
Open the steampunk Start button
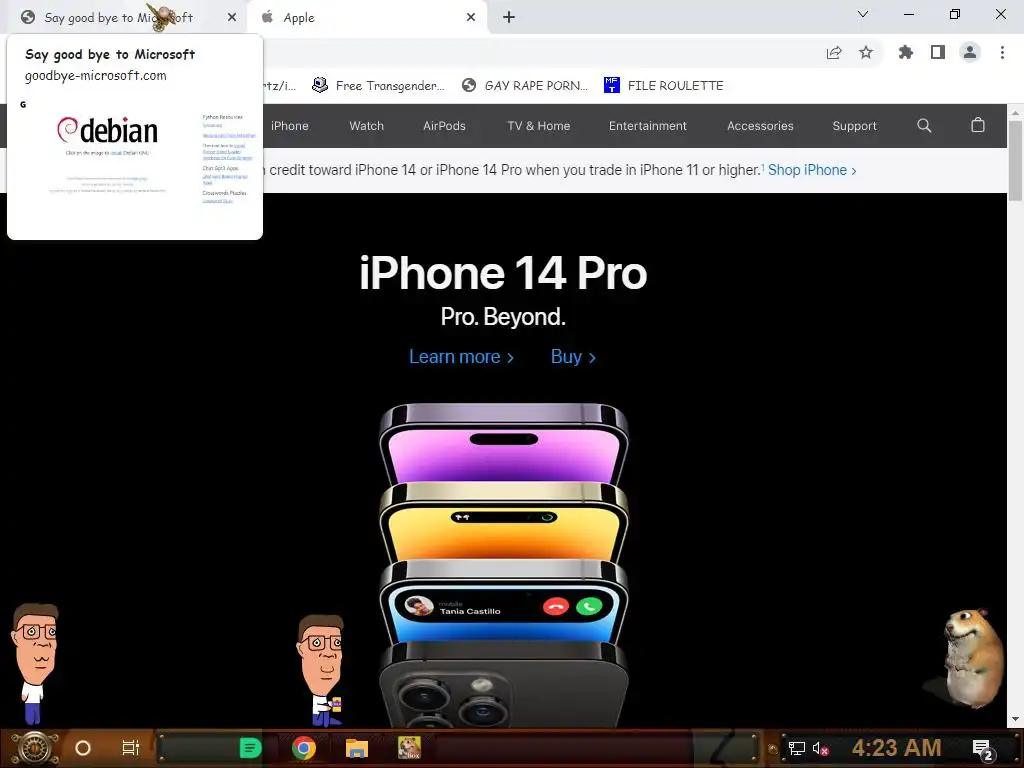pyautogui.click(x=34, y=748)
